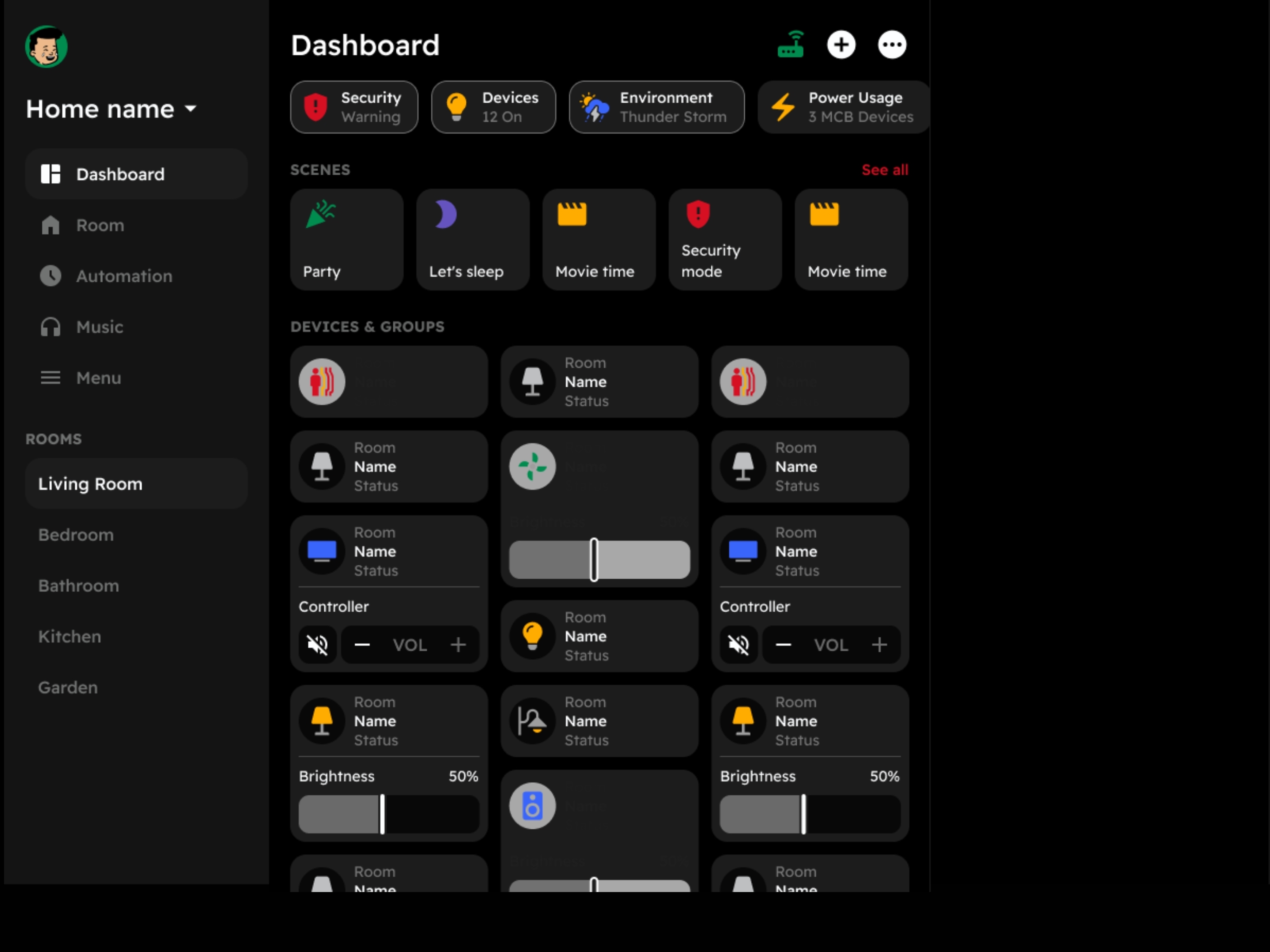Open the Security Warning chip

tap(354, 107)
